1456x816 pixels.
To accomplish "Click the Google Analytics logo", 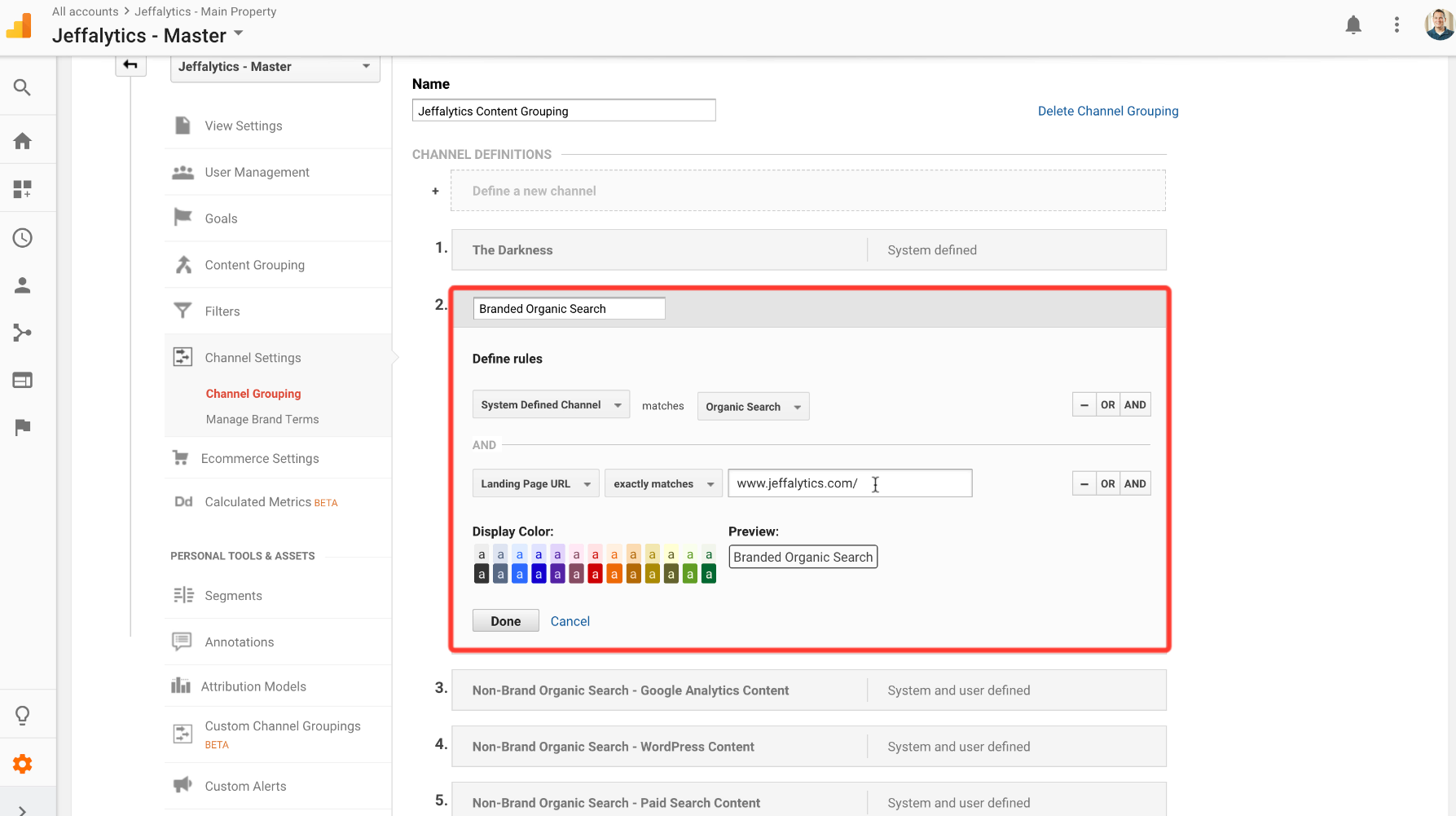I will point(19,25).
